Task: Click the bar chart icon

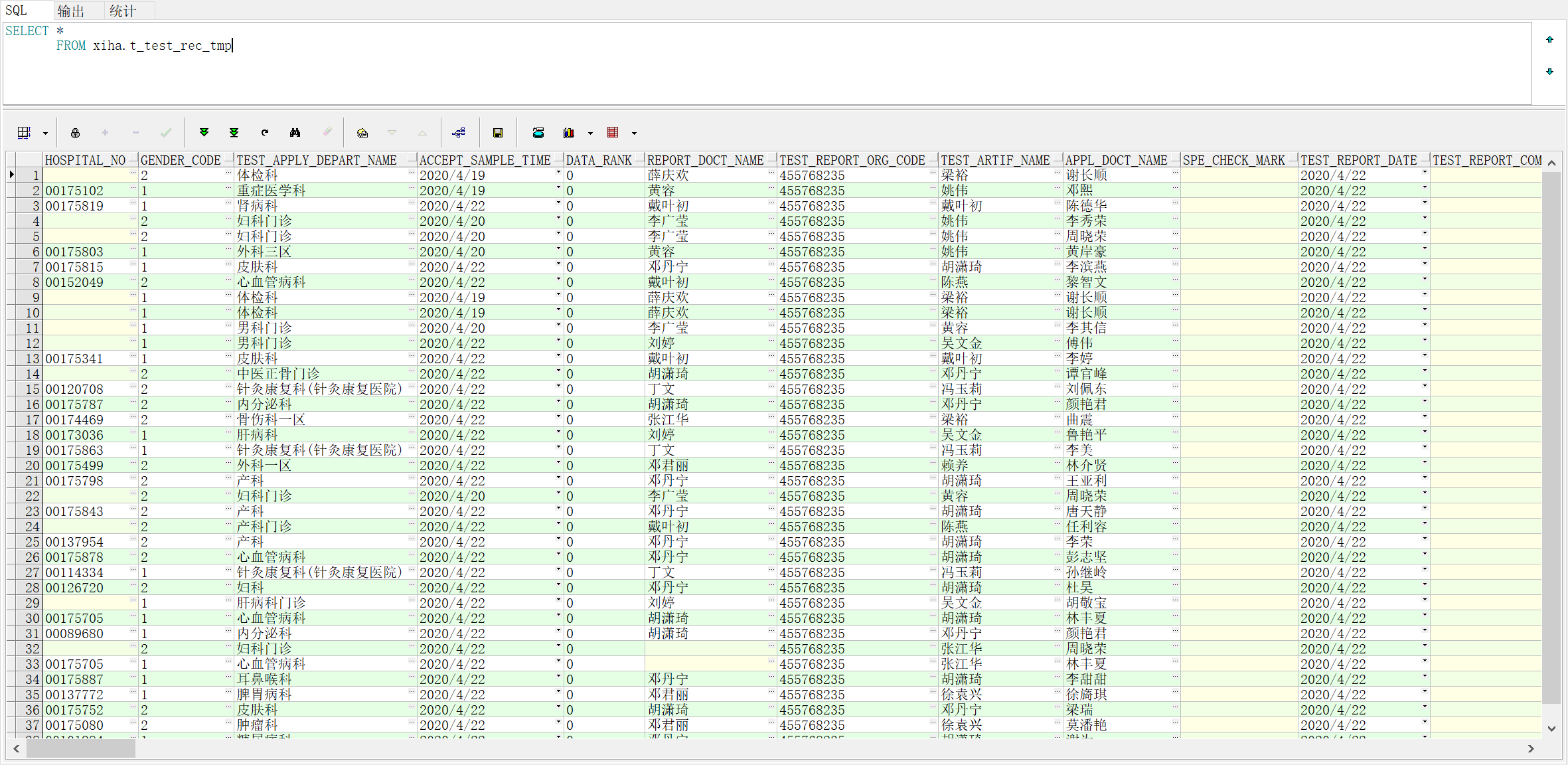Action: [569, 133]
